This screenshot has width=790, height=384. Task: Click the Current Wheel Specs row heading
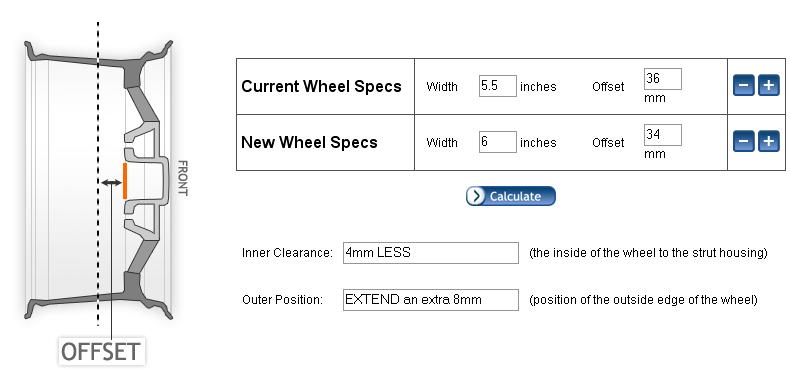coord(321,86)
